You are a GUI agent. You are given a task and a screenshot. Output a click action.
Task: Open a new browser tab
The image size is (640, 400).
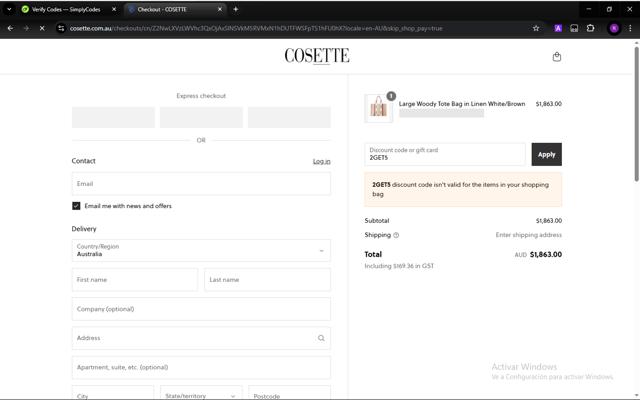(x=236, y=9)
